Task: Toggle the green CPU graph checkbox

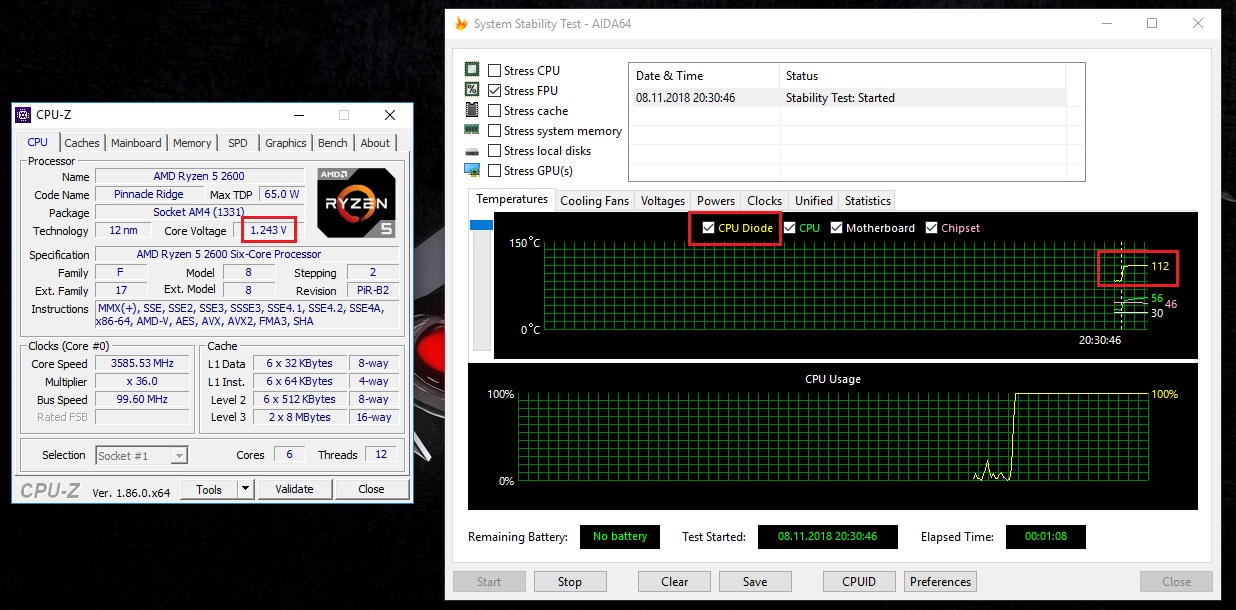Action: pyautogui.click(x=789, y=228)
